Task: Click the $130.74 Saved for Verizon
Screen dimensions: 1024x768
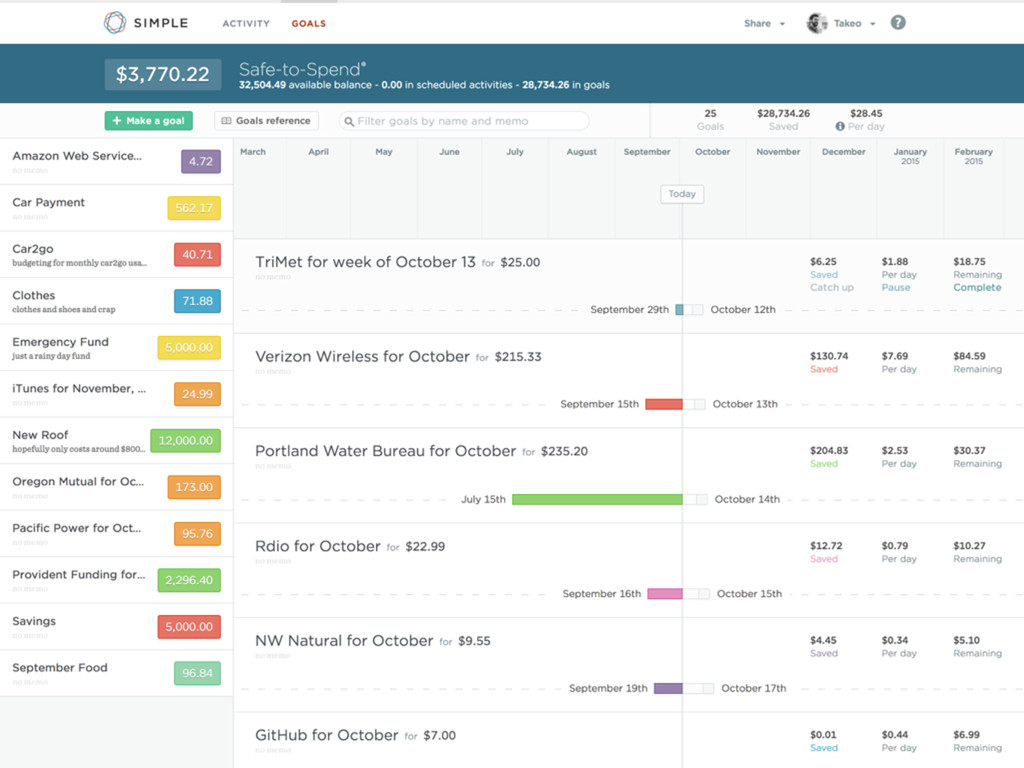Action: click(829, 362)
